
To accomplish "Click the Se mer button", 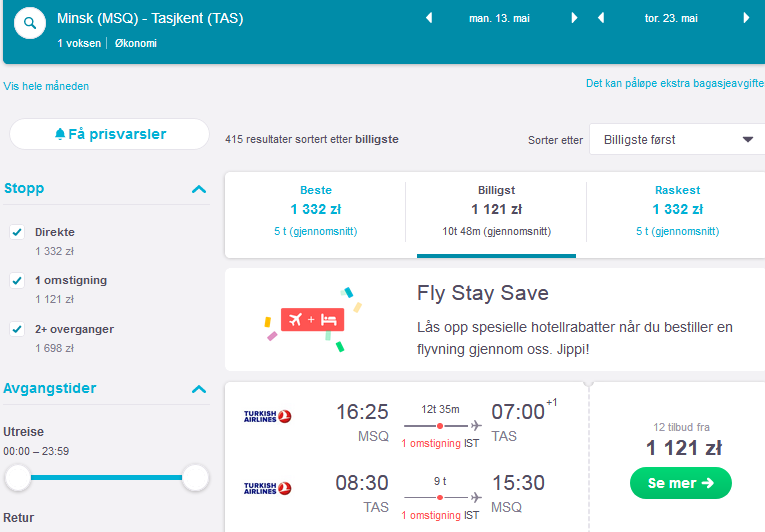I will tap(681, 483).
